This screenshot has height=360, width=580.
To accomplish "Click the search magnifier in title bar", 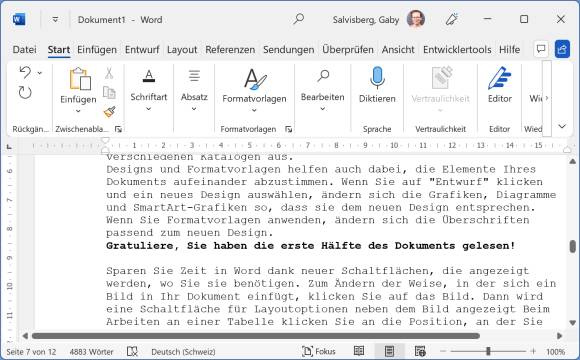I will 299,19.
